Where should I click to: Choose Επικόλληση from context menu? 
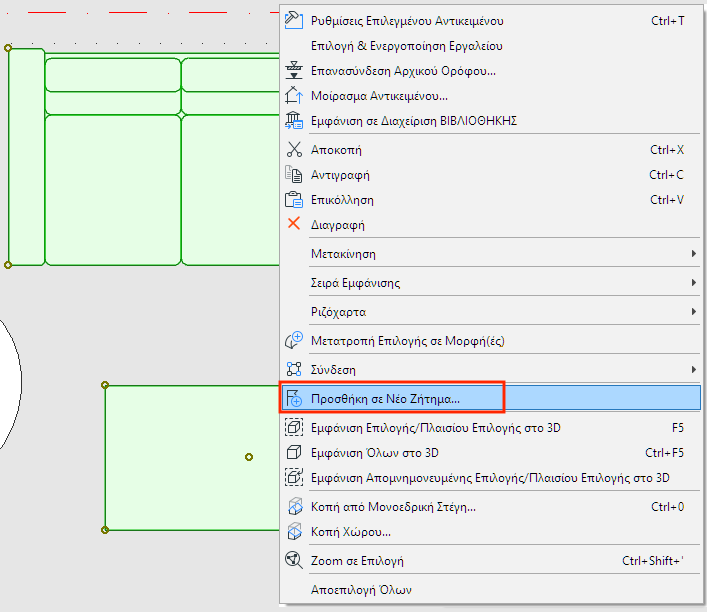[490, 200]
